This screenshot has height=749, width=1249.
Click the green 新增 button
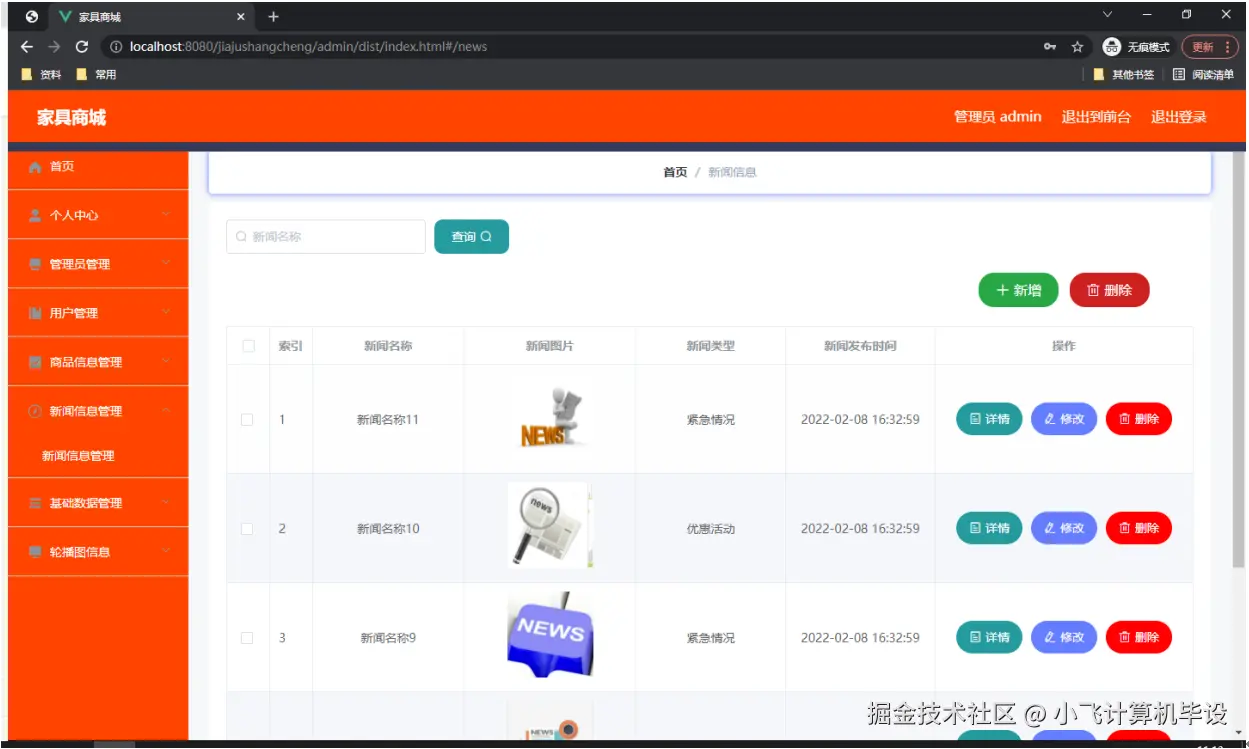pyautogui.click(x=1018, y=290)
